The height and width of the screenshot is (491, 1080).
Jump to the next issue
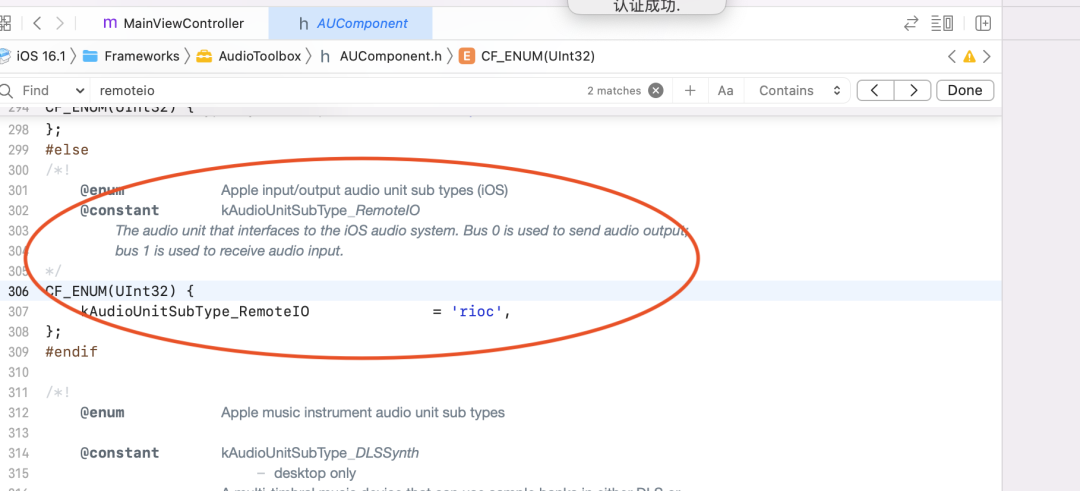click(987, 56)
